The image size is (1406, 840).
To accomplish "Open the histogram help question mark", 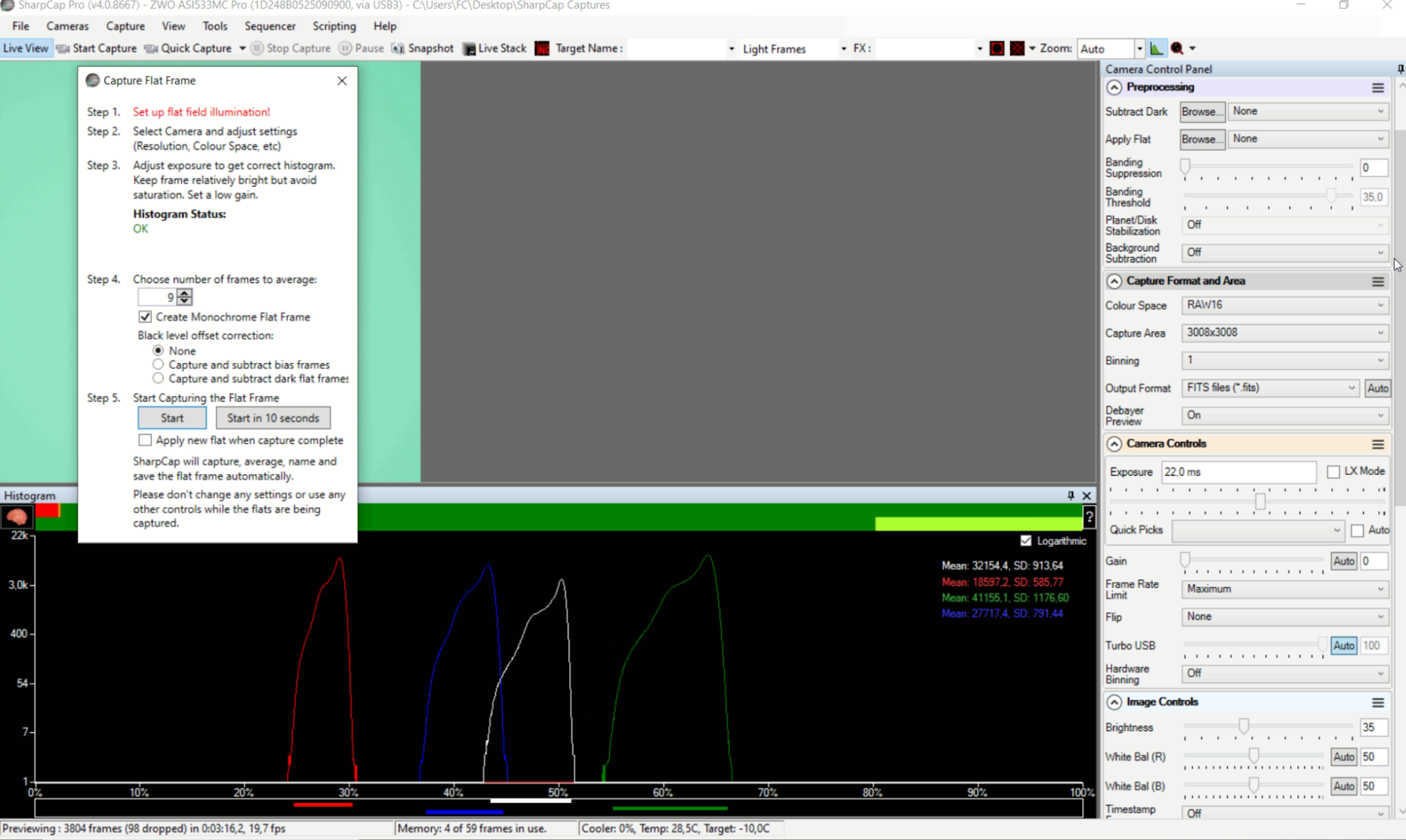I will (1090, 517).
